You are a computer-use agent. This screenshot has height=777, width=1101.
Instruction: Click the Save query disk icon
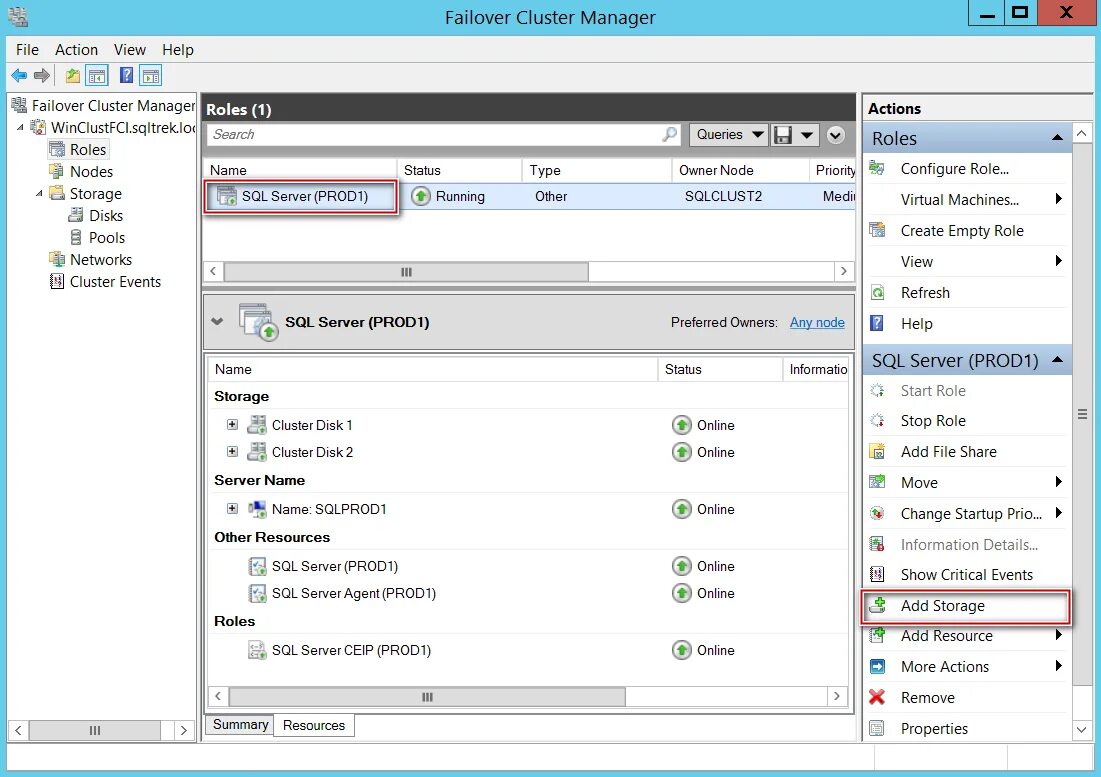pos(782,135)
